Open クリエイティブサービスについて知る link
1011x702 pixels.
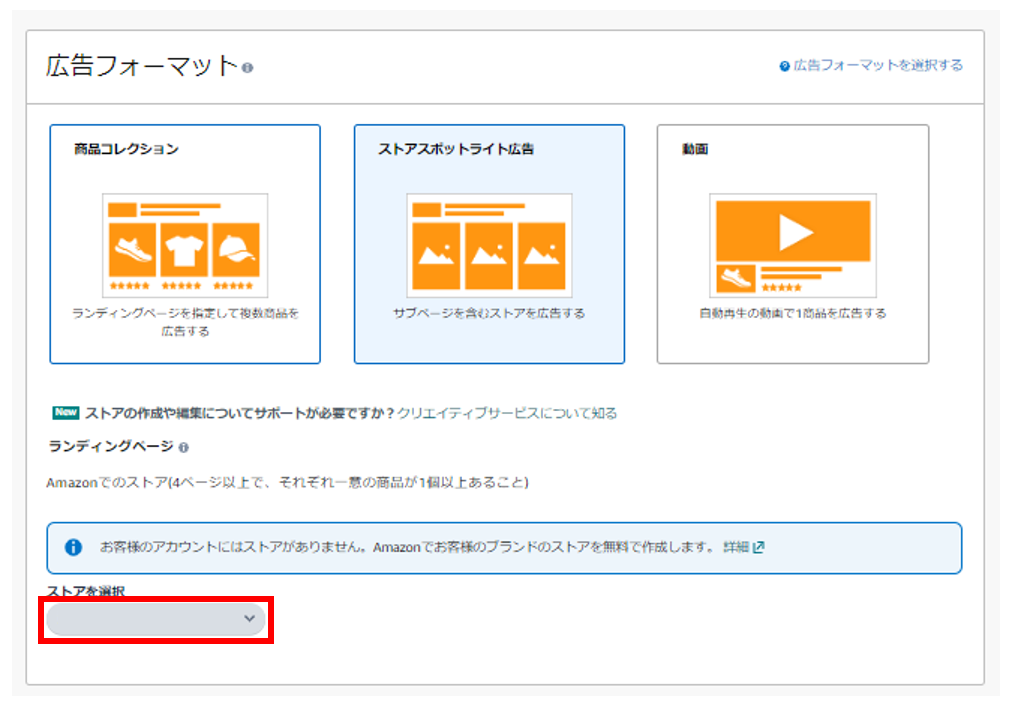pyautogui.click(x=507, y=413)
